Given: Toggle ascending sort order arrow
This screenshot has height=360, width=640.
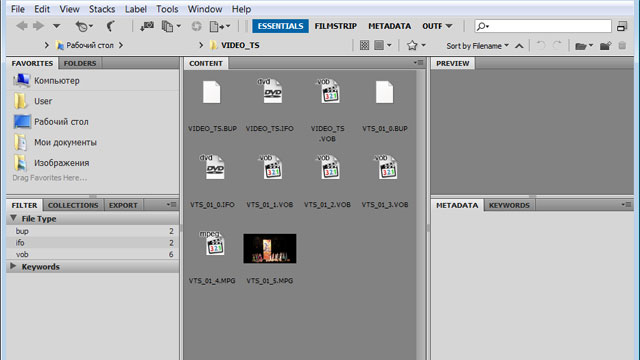Looking at the screenshot, I should coord(519,46).
